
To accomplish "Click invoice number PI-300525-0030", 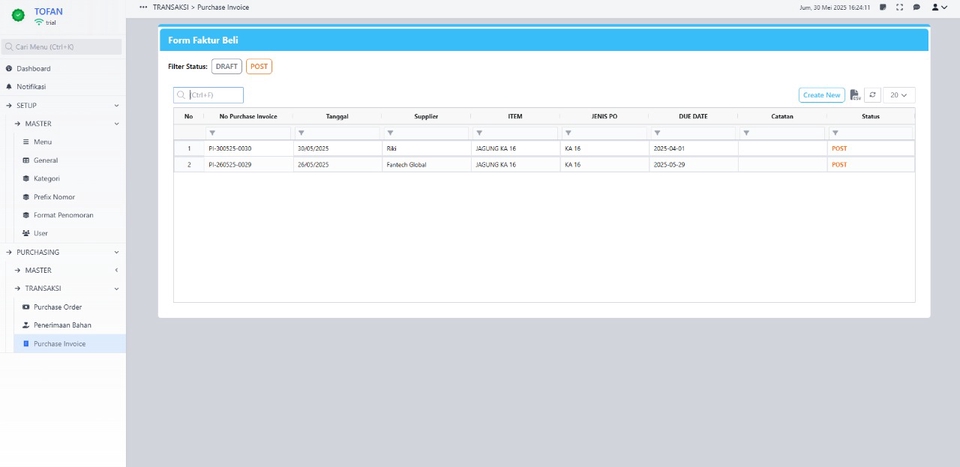I will (230, 149).
